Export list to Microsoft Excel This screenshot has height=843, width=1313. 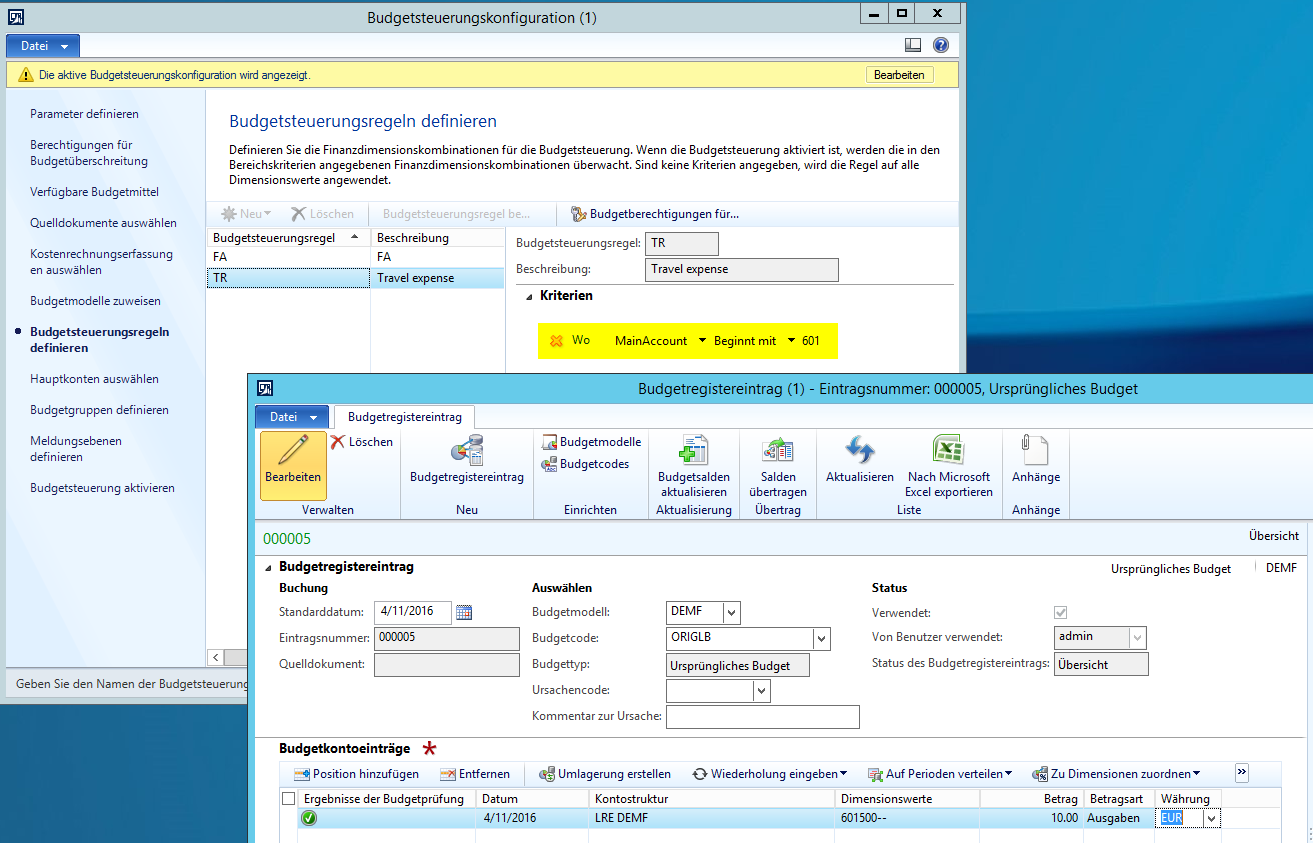click(948, 450)
